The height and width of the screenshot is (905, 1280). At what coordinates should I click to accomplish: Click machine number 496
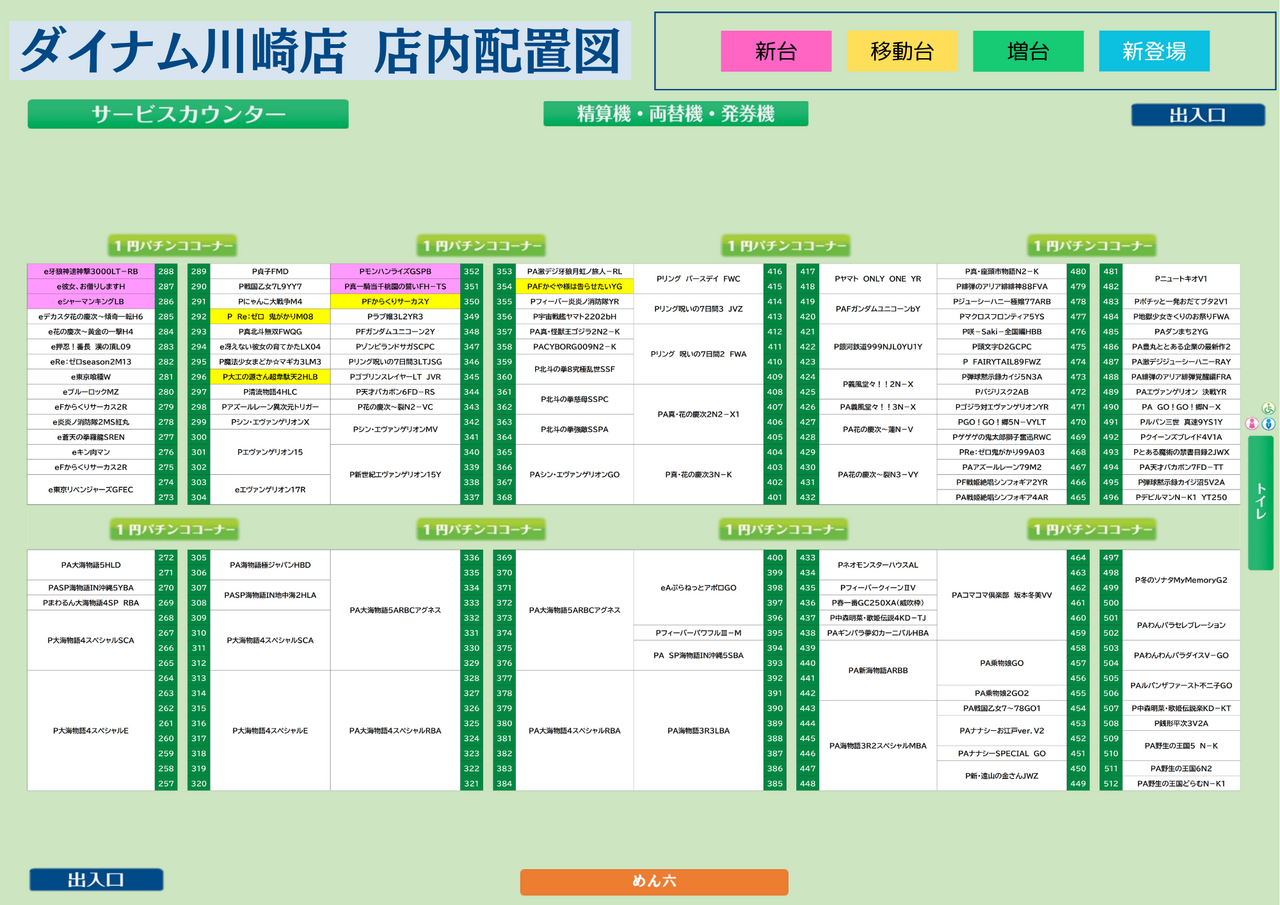(x=1111, y=497)
